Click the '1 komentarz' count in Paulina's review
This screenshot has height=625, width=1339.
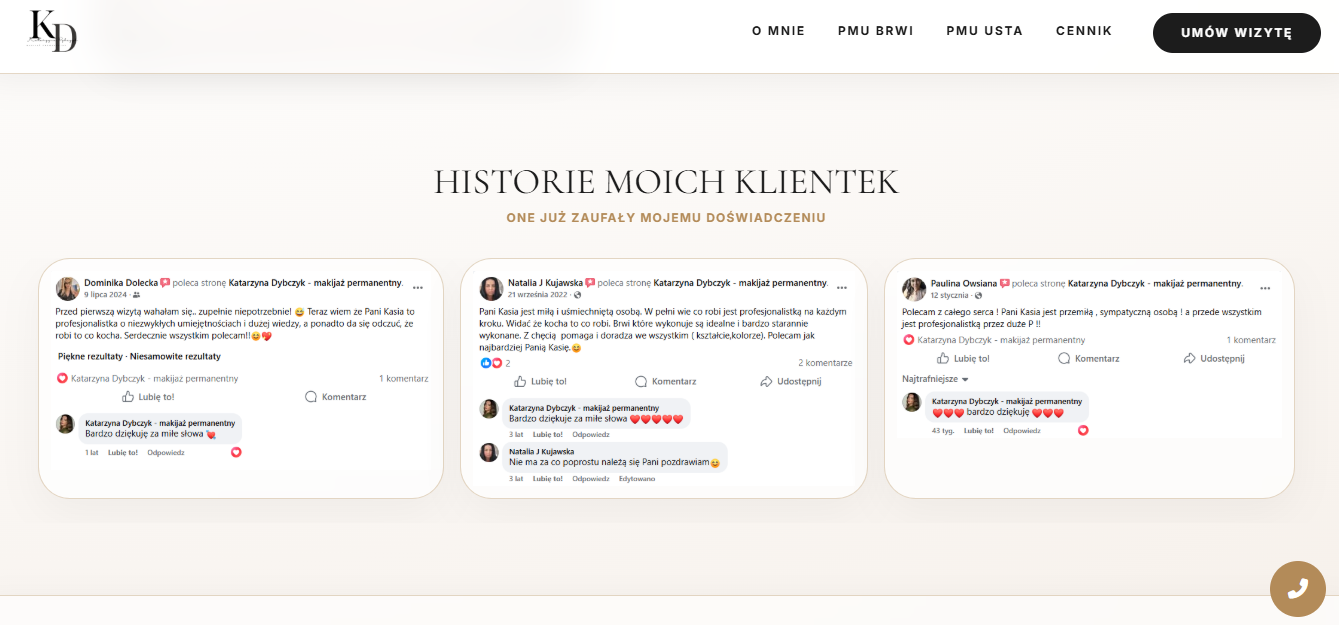point(1250,340)
